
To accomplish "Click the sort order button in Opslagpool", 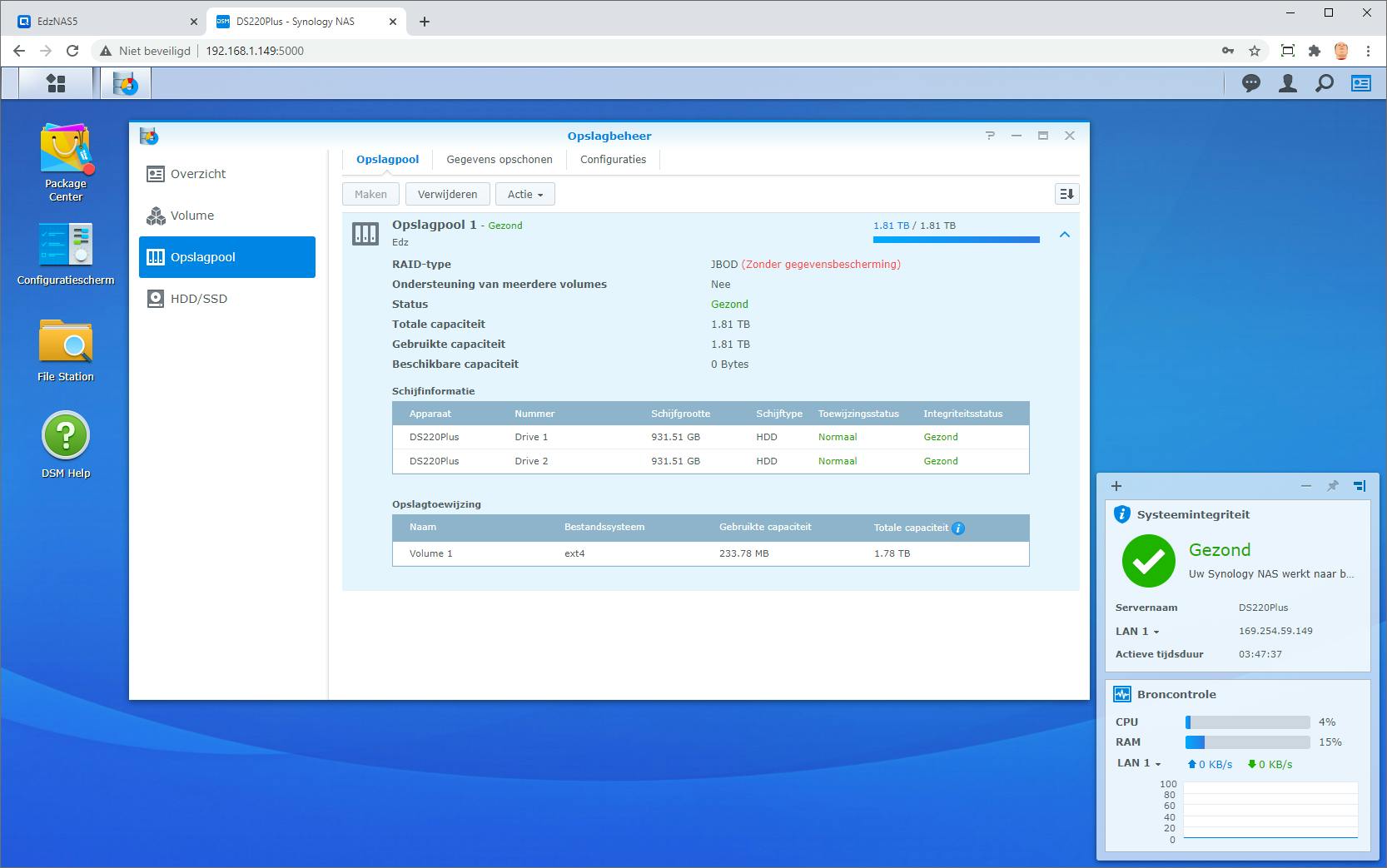I will tap(1066, 194).
